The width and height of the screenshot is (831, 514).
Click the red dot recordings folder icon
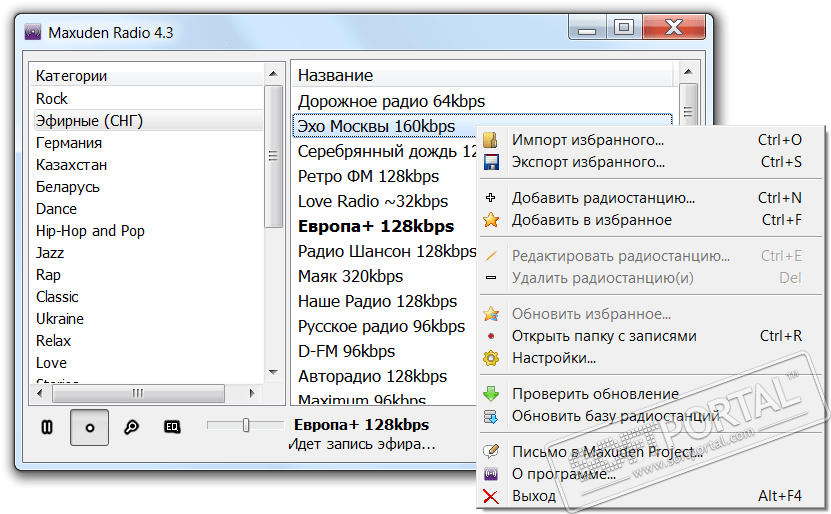coord(491,336)
